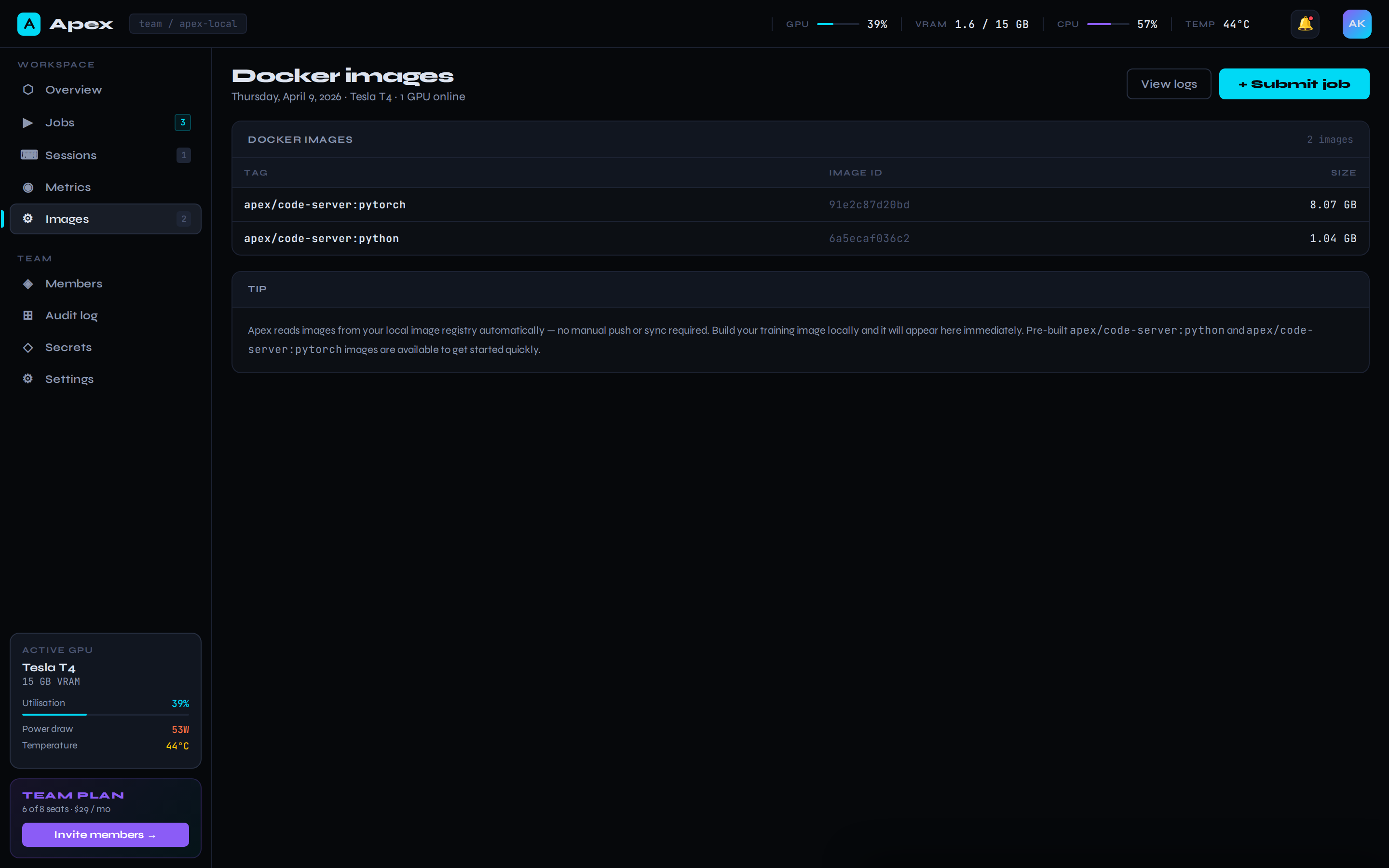Click the Images gear icon
Viewport: 1389px width, 868px height.
click(x=27, y=219)
